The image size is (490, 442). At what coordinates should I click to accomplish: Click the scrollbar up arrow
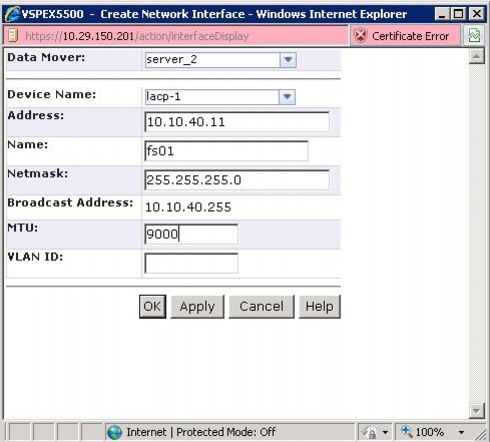pyautogui.click(x=477, y=57)
